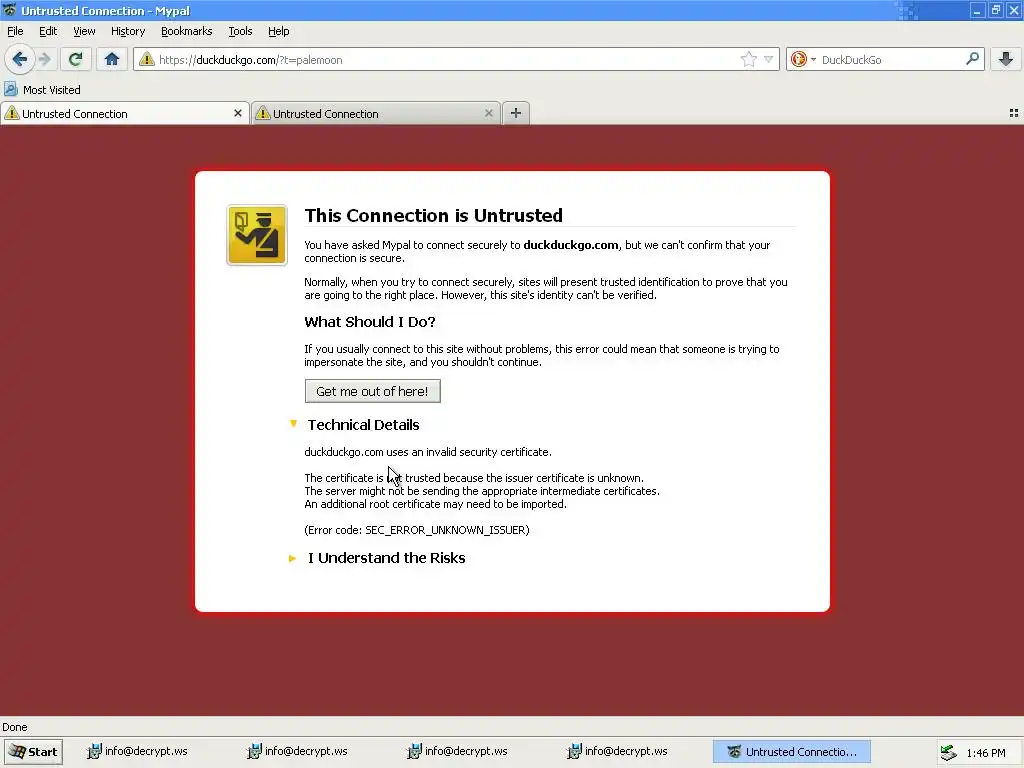Open first info@decrypt.ws taskbar window
This screenshot has width=1024, height=768.
pyautogui.click(x=138, y=752)
